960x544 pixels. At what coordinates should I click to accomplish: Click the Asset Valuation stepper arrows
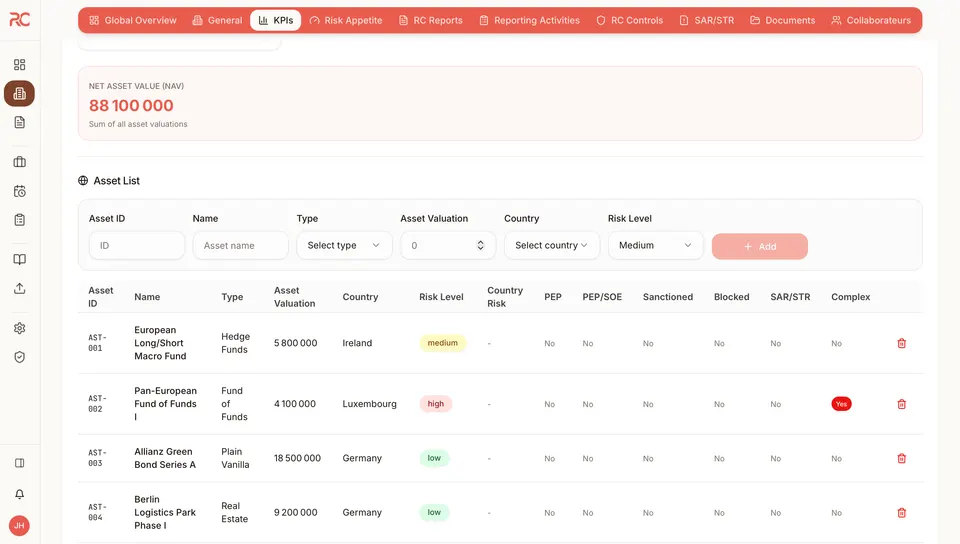[x=481, y=245]
